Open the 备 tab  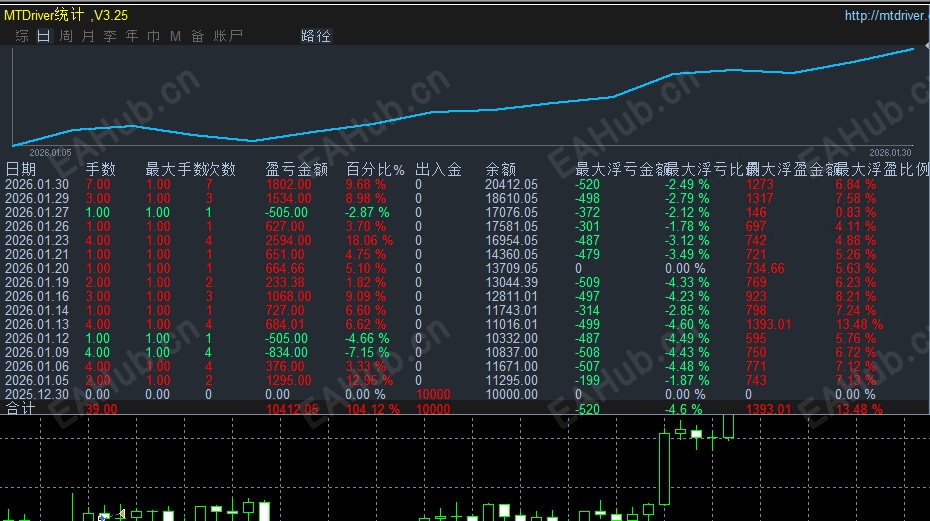(x=198, y=36)
